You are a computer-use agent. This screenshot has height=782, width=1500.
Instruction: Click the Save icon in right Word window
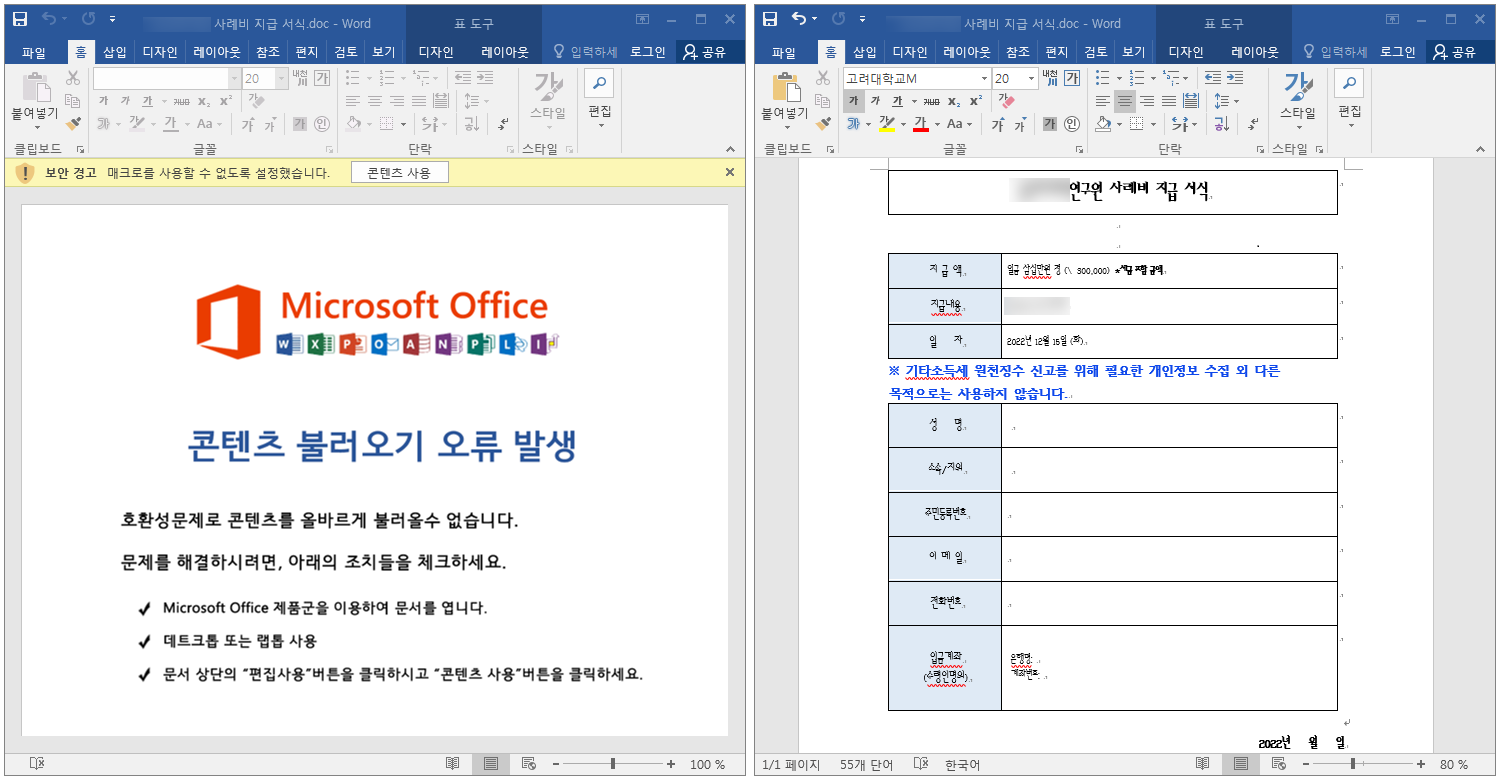770,19
